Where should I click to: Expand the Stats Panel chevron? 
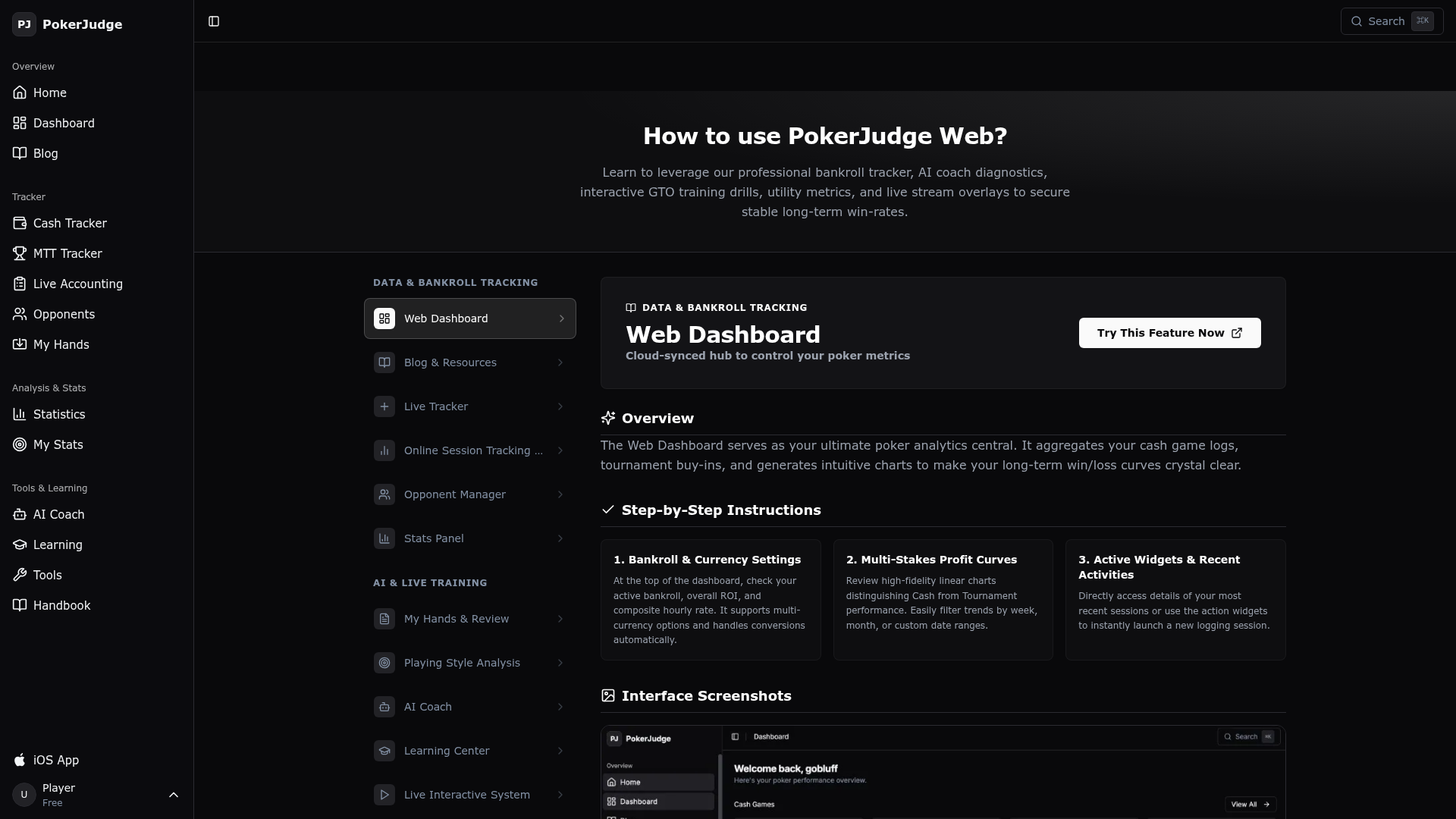tap(560, 538)
